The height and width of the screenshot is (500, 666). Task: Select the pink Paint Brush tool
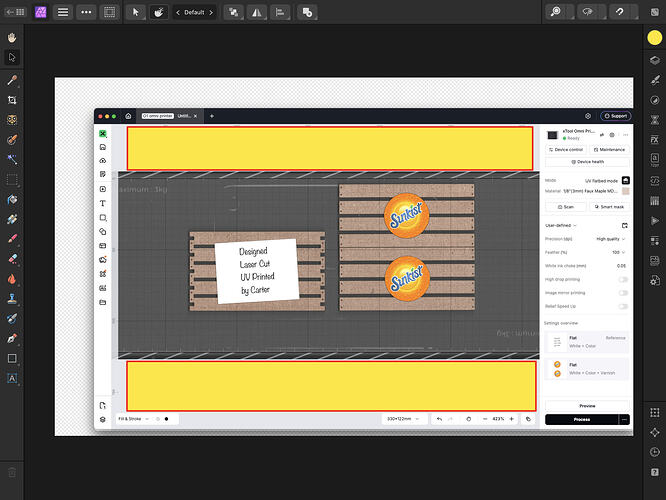click(12, 239)
